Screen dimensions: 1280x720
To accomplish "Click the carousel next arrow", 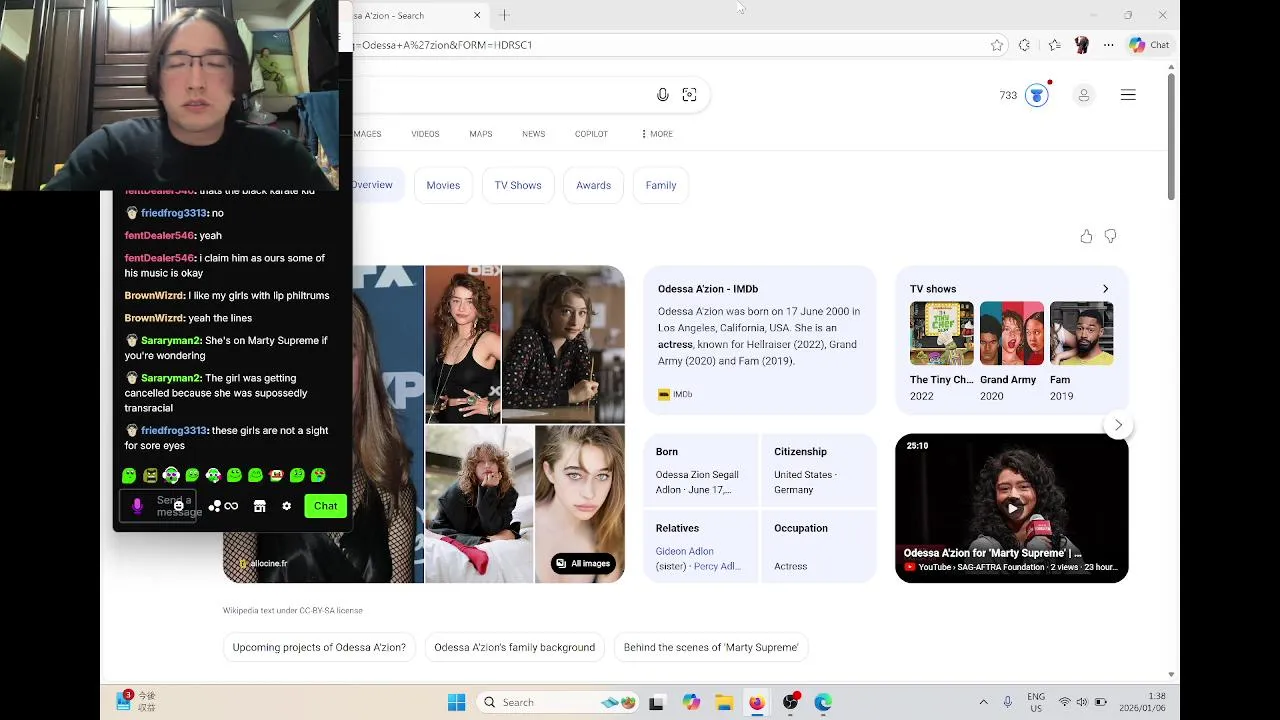I will [x=1118, y=425].
